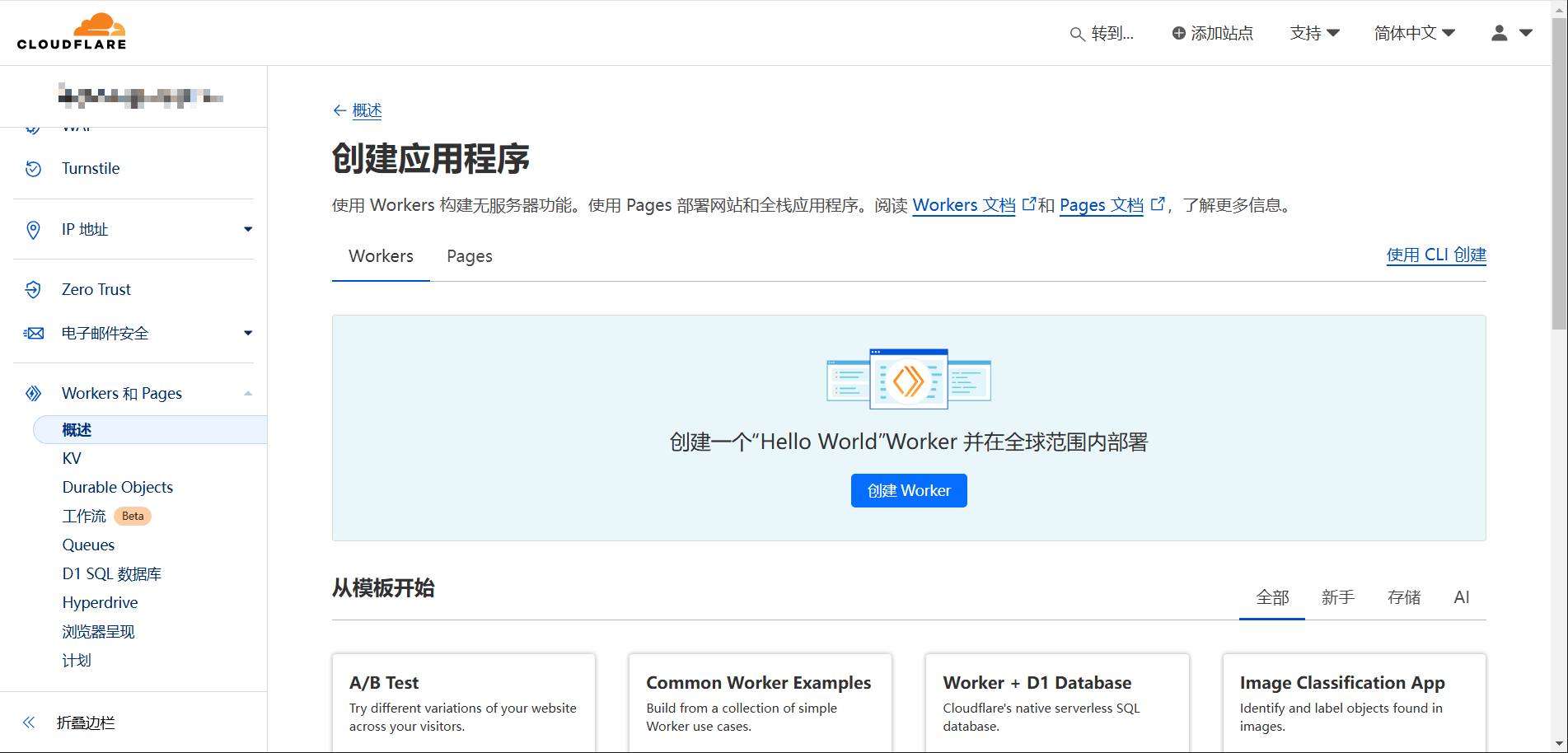
Task: Click the 转到... search field
Action: 1102,33
